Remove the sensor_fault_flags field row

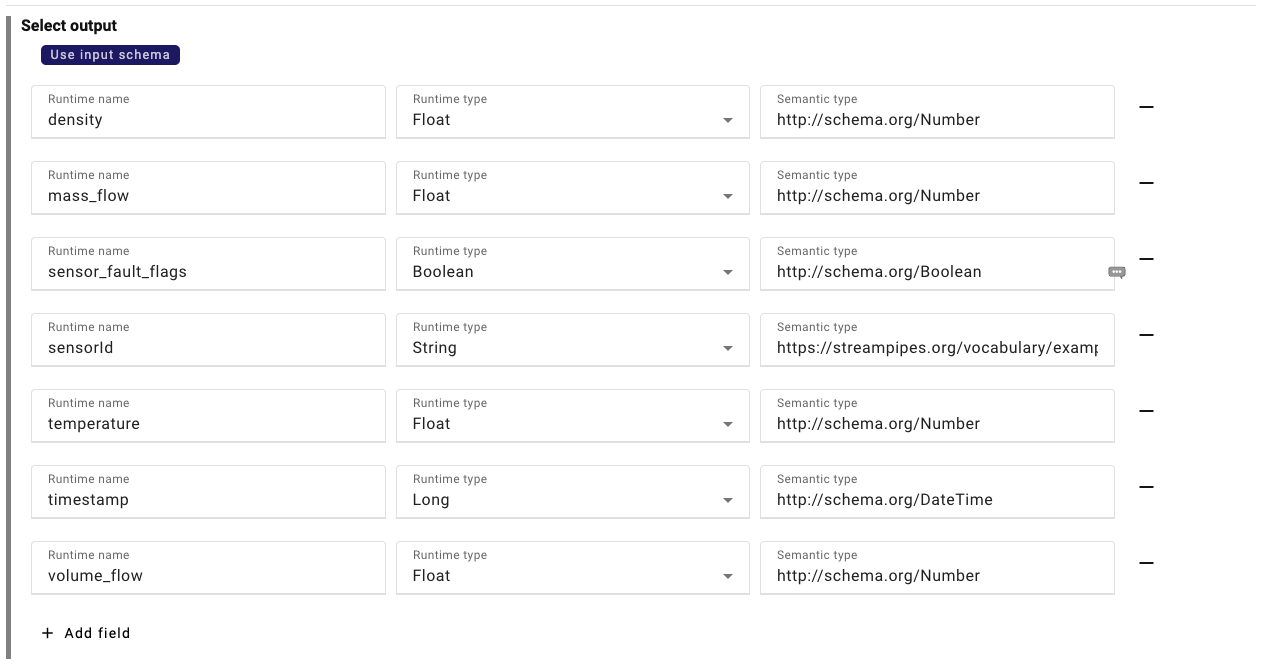pyautogui.click(x=1146, y=259)
